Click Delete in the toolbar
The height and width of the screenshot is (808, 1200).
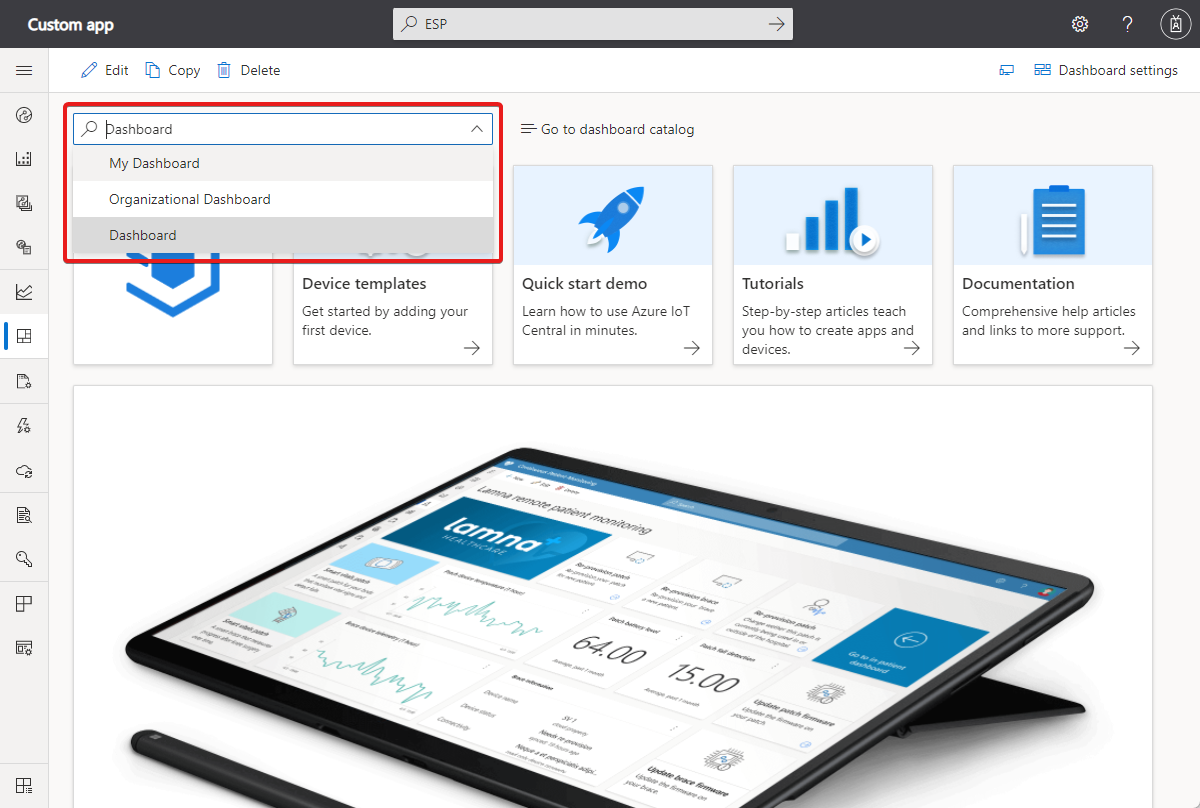pyautogui.click(x=248, y=70)
